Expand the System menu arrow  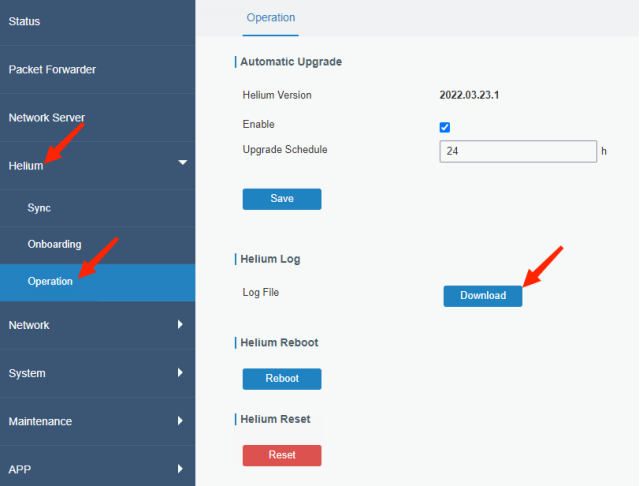pyautogui.click(x=180, y=373)
